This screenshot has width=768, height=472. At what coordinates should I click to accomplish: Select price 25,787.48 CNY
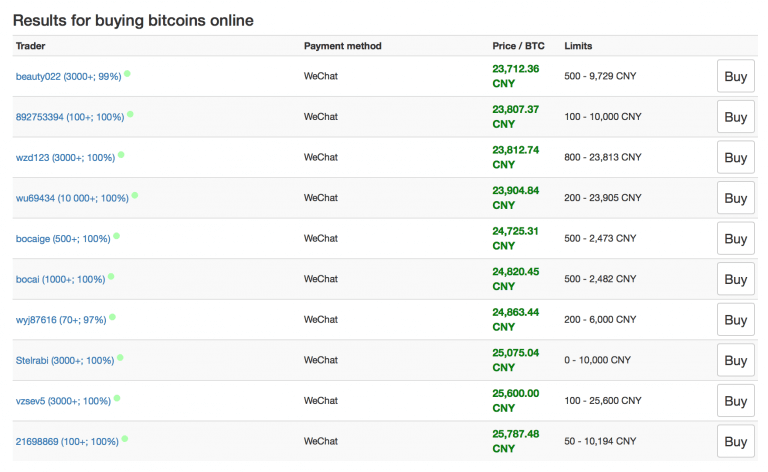point(516,442)
